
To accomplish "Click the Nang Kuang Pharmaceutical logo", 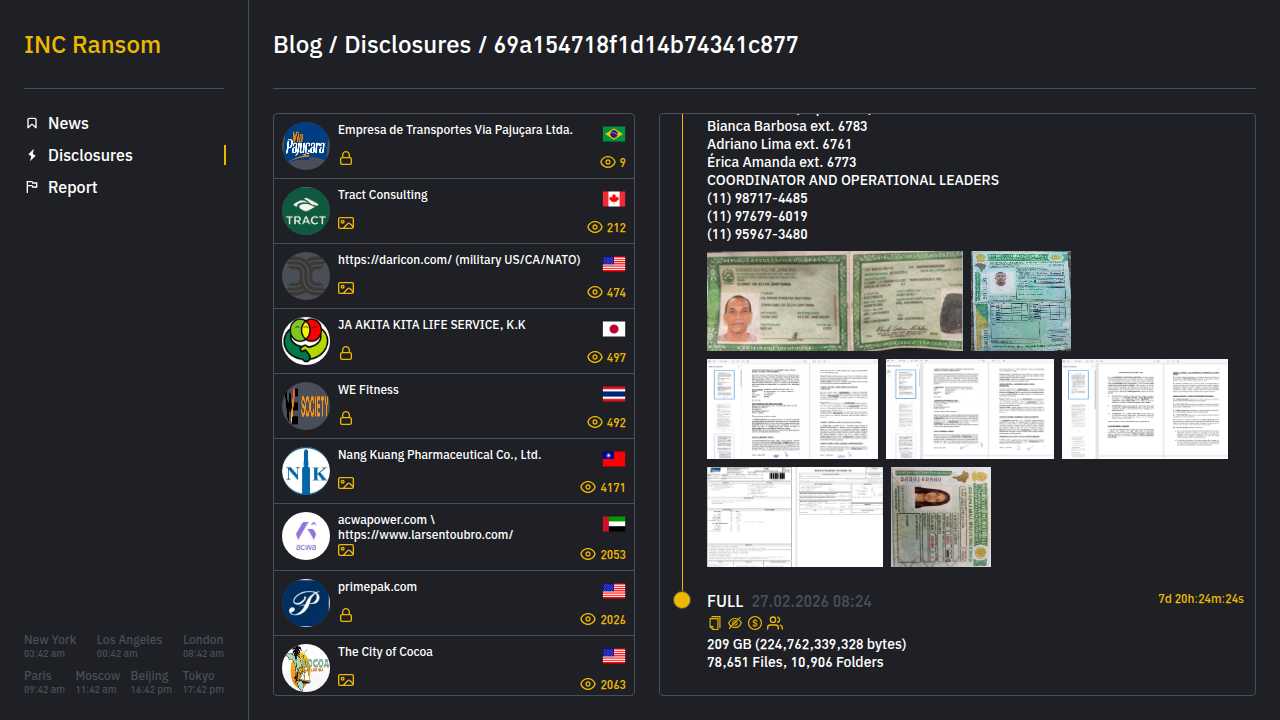I will [306, 471].
